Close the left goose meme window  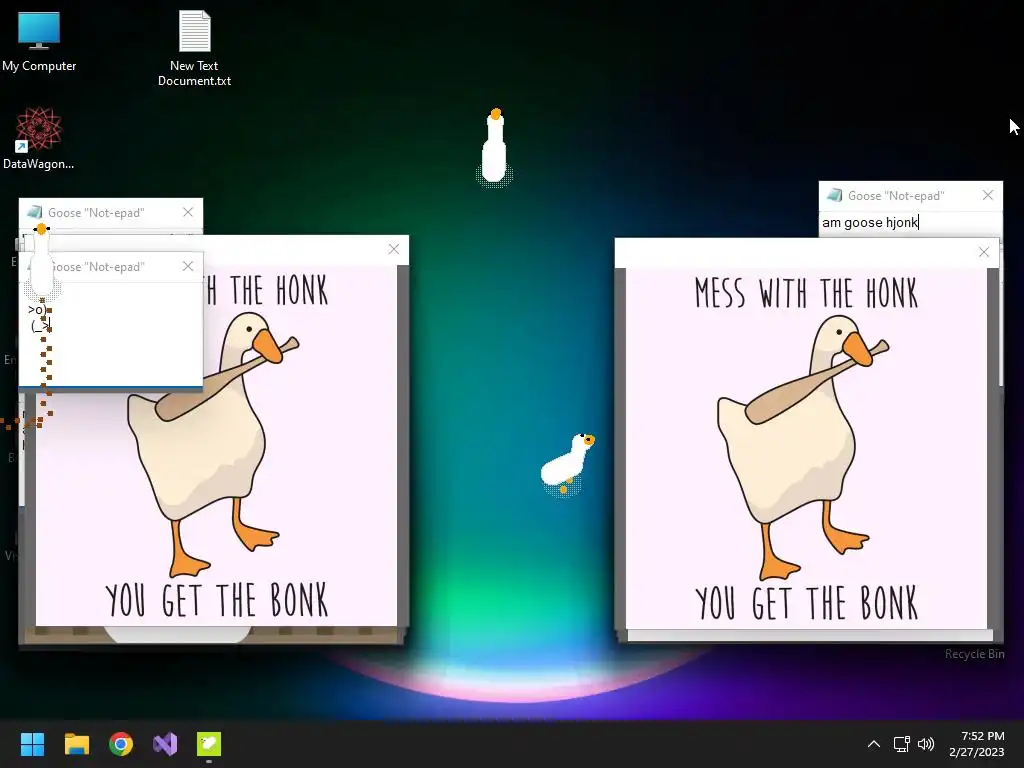pos(393,249)
